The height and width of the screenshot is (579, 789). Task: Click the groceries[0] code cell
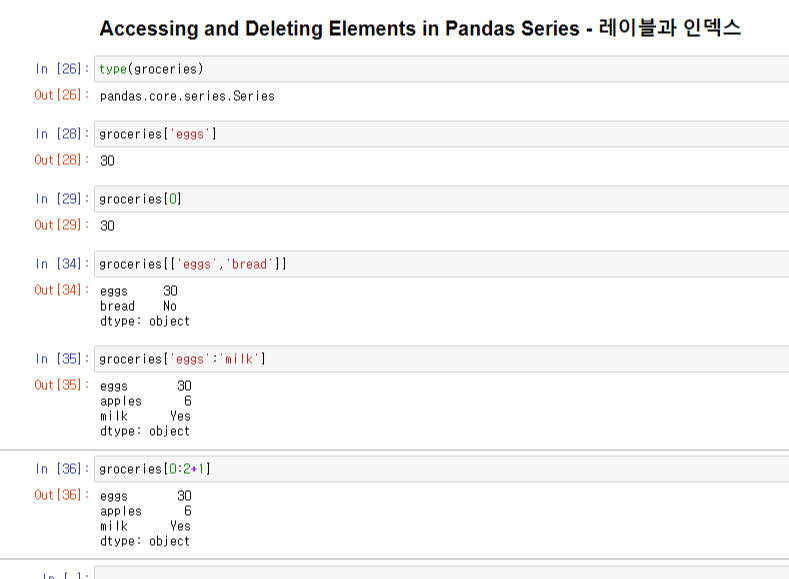click(441, 199)
